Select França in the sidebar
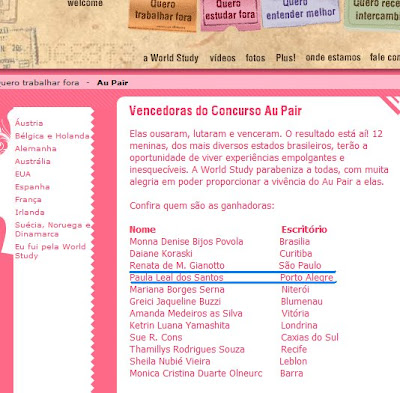Image resolution: width=400 pixels, height=393 pixels. [28, 200]
